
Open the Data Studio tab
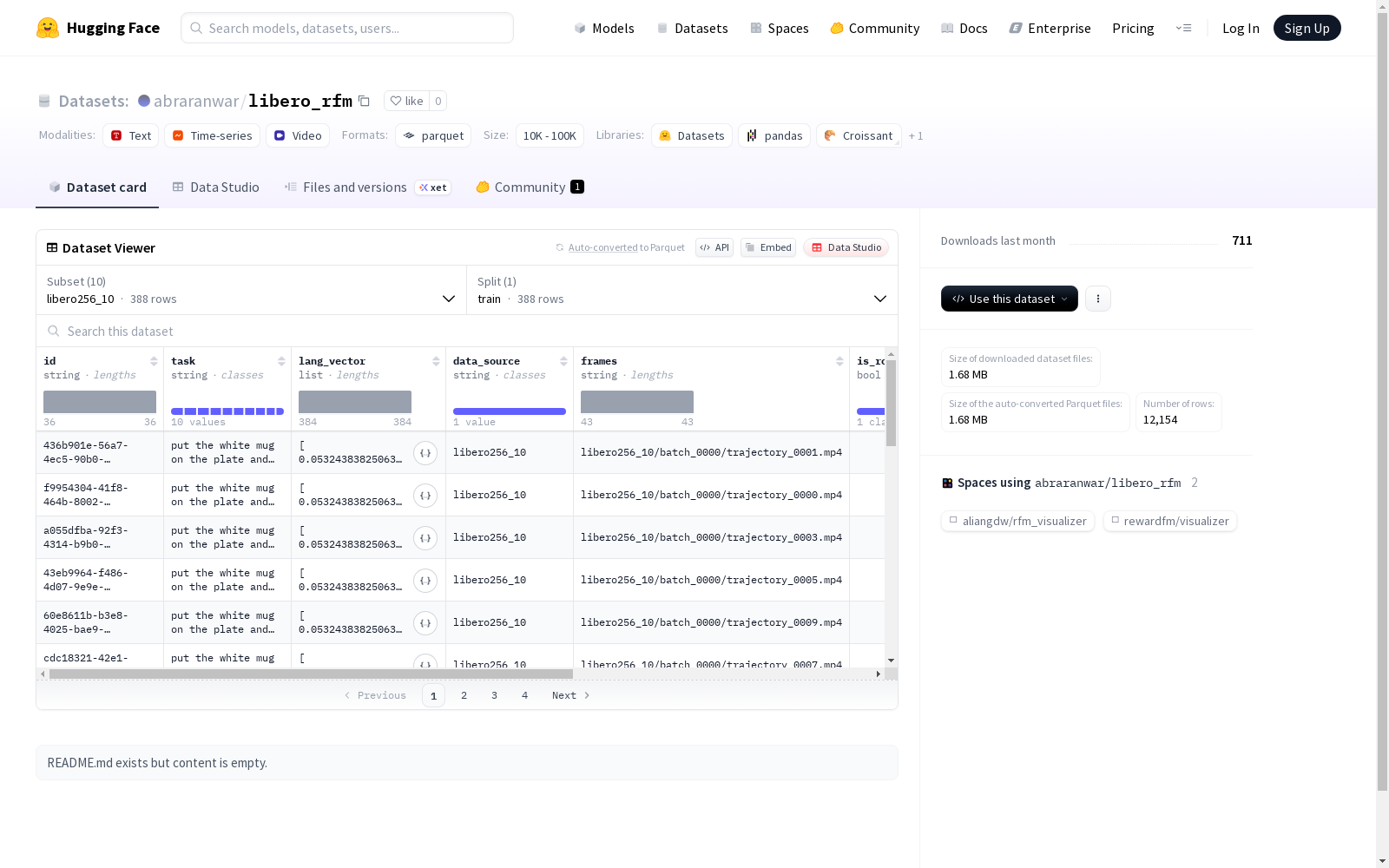click(x=216, y=187)
